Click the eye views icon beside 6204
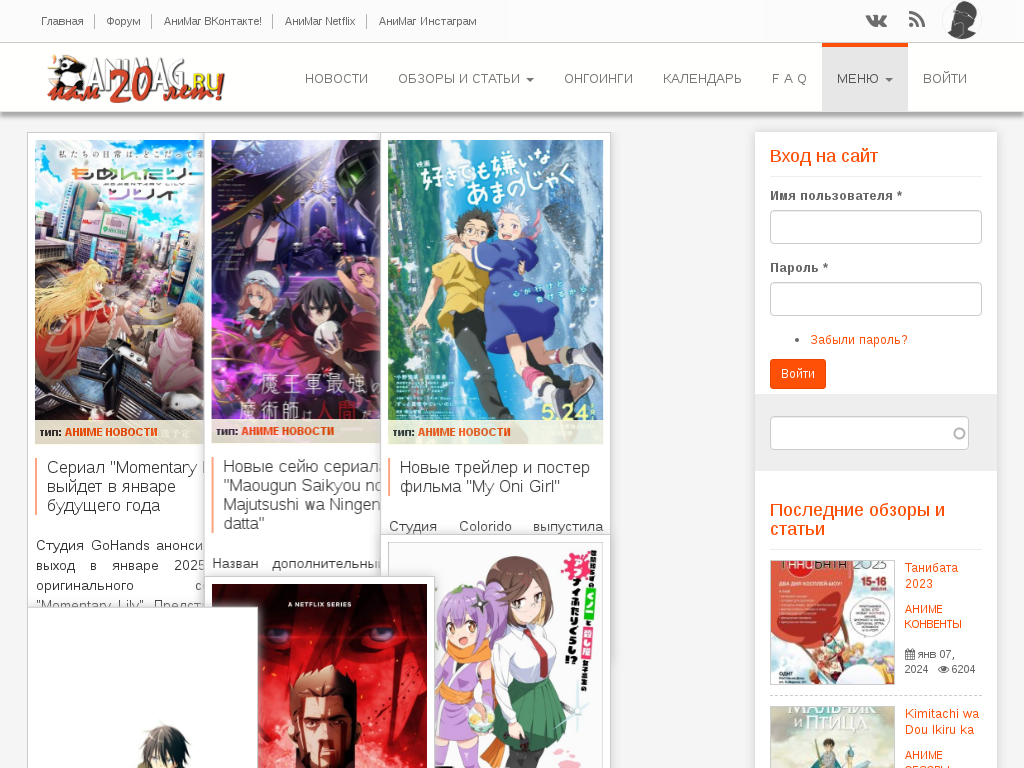The width and height of the screenshot is (1024, 768). coord(944,669)
